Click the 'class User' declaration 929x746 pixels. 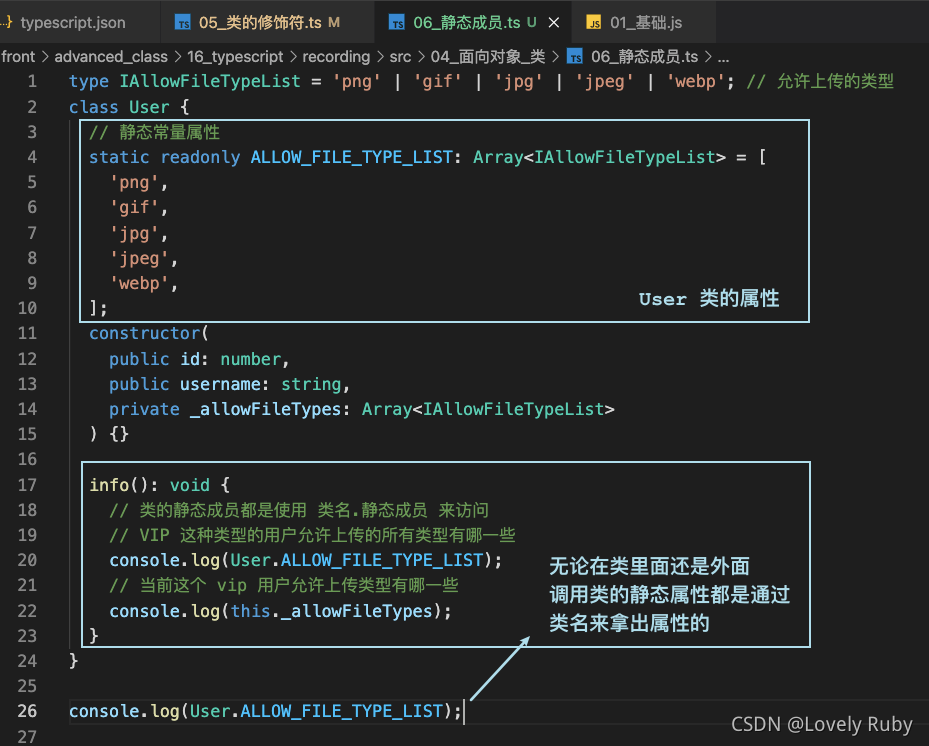tap(119, 107)
